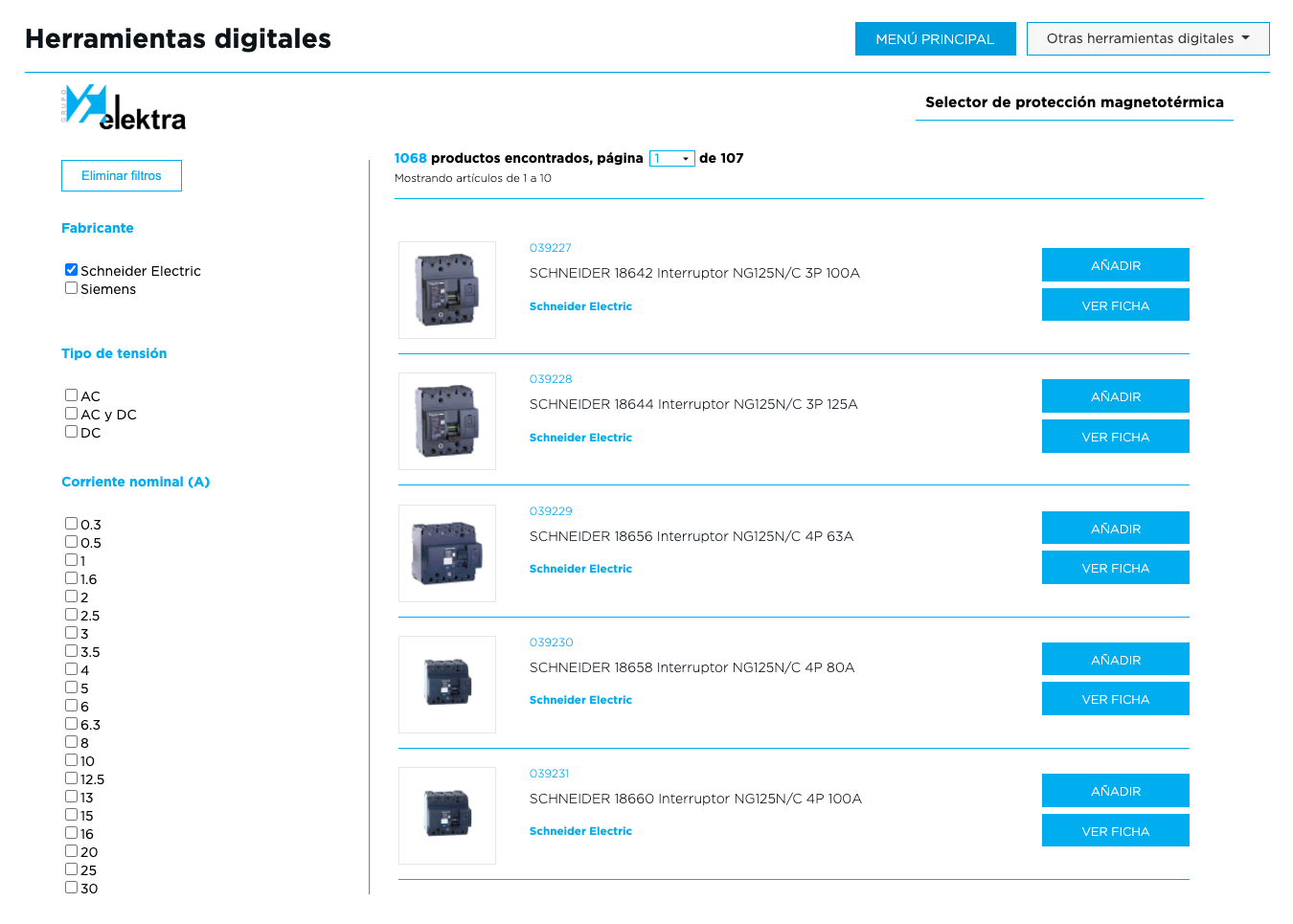Viewport: 1293px width, 924px height.
Task: Click the 1068 products found count
Action: point(410,158)
